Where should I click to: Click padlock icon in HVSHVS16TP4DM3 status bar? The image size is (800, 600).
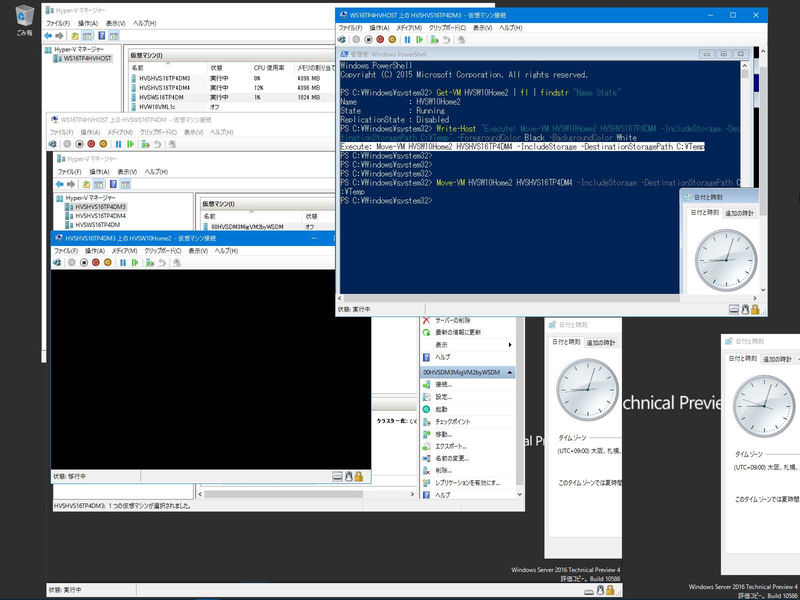(755, 309)
